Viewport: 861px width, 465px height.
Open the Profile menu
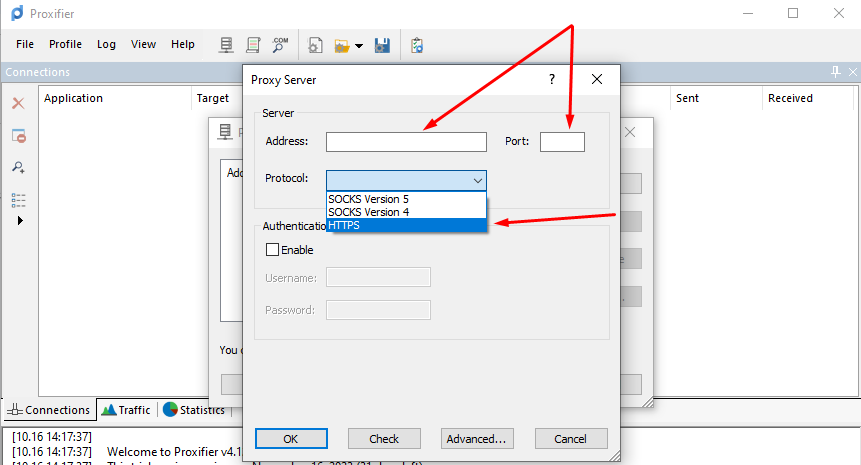coord(65,44)
